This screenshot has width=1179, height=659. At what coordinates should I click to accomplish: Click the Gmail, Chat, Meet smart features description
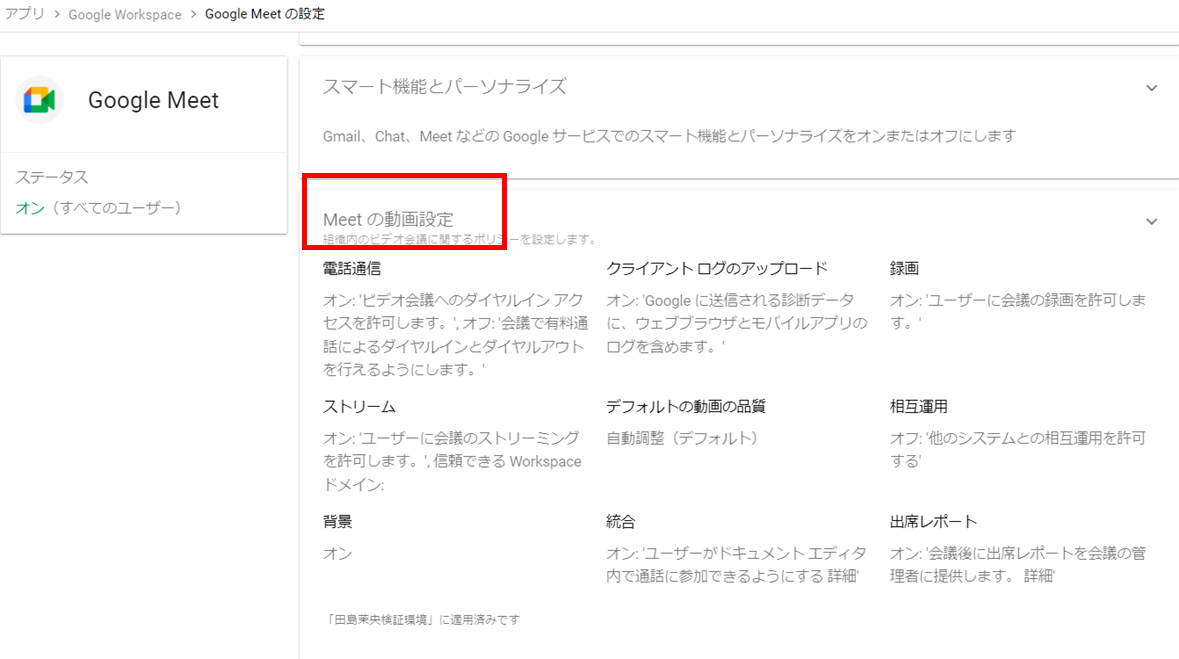(x=669, y=136)
